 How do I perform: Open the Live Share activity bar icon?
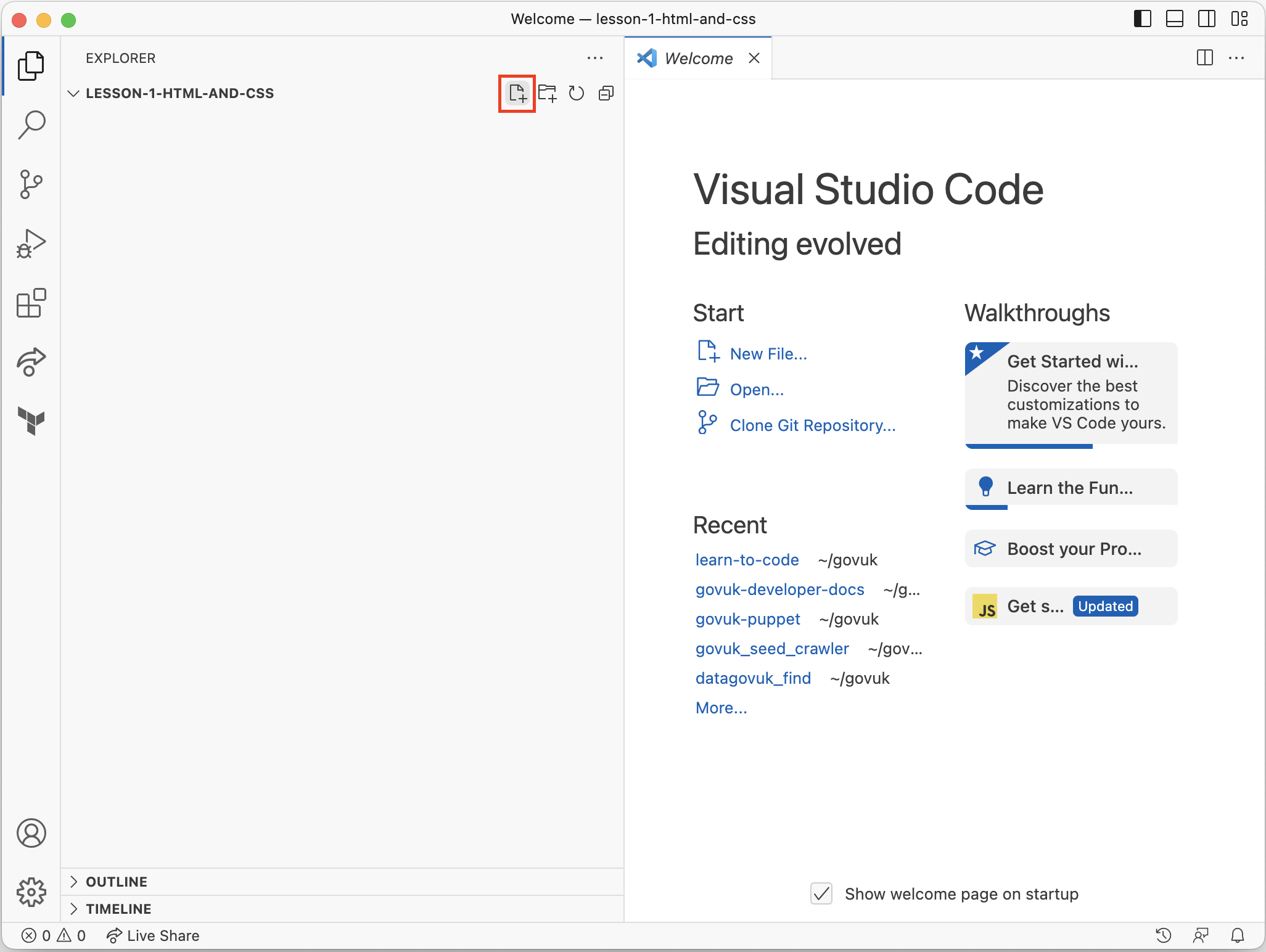tap(31, 362)
